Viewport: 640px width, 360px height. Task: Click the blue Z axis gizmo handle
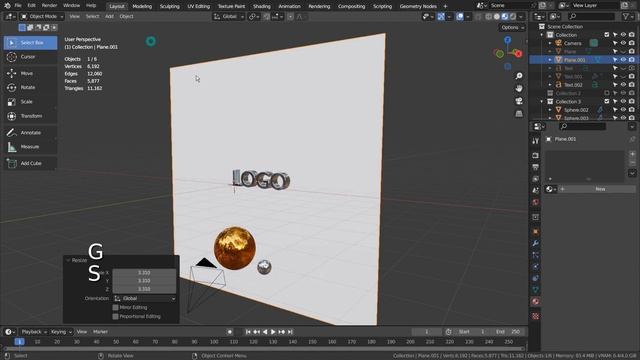[507, 40]
